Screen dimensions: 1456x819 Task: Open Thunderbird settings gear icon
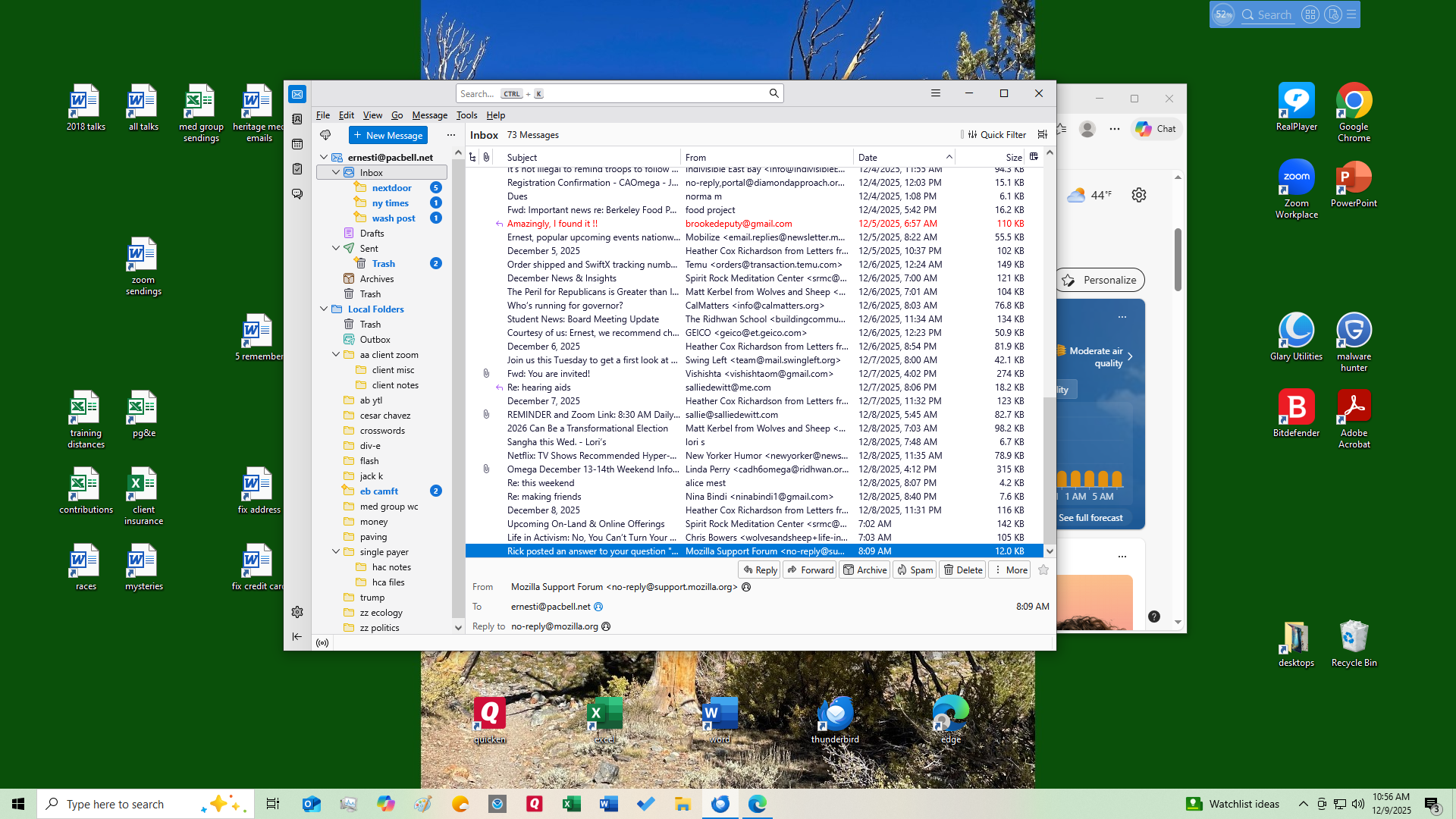click(297, 612)
